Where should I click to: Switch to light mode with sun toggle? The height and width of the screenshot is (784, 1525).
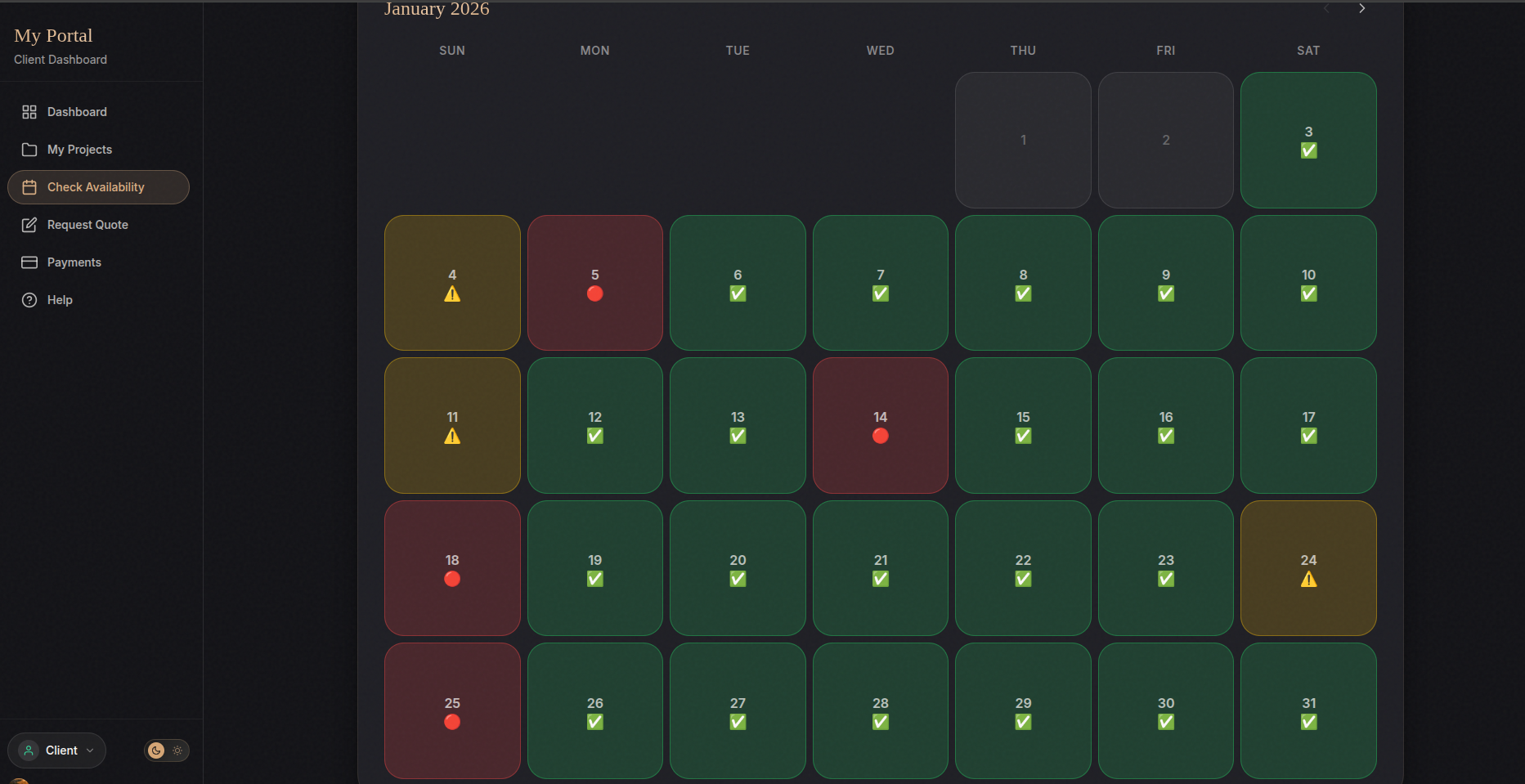pyautogui.click(x=177, y=750)
